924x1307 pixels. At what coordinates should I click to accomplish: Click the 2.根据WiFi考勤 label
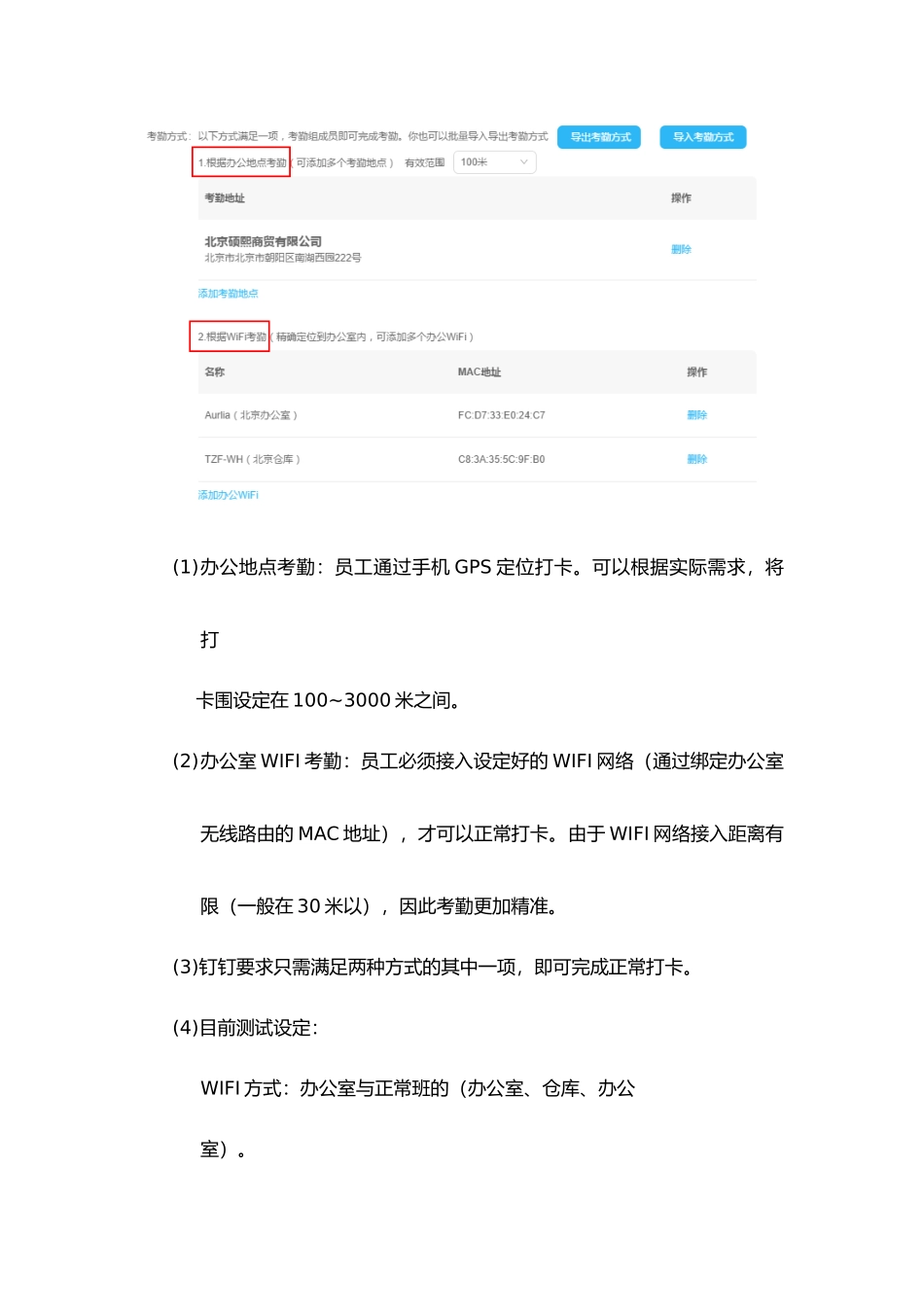coord(231,336)
